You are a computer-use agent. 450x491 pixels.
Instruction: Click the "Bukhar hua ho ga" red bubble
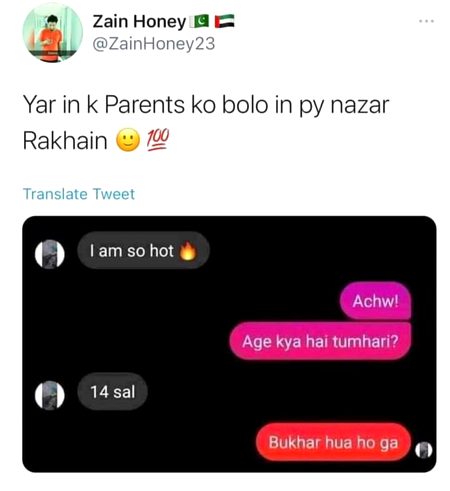333,442
